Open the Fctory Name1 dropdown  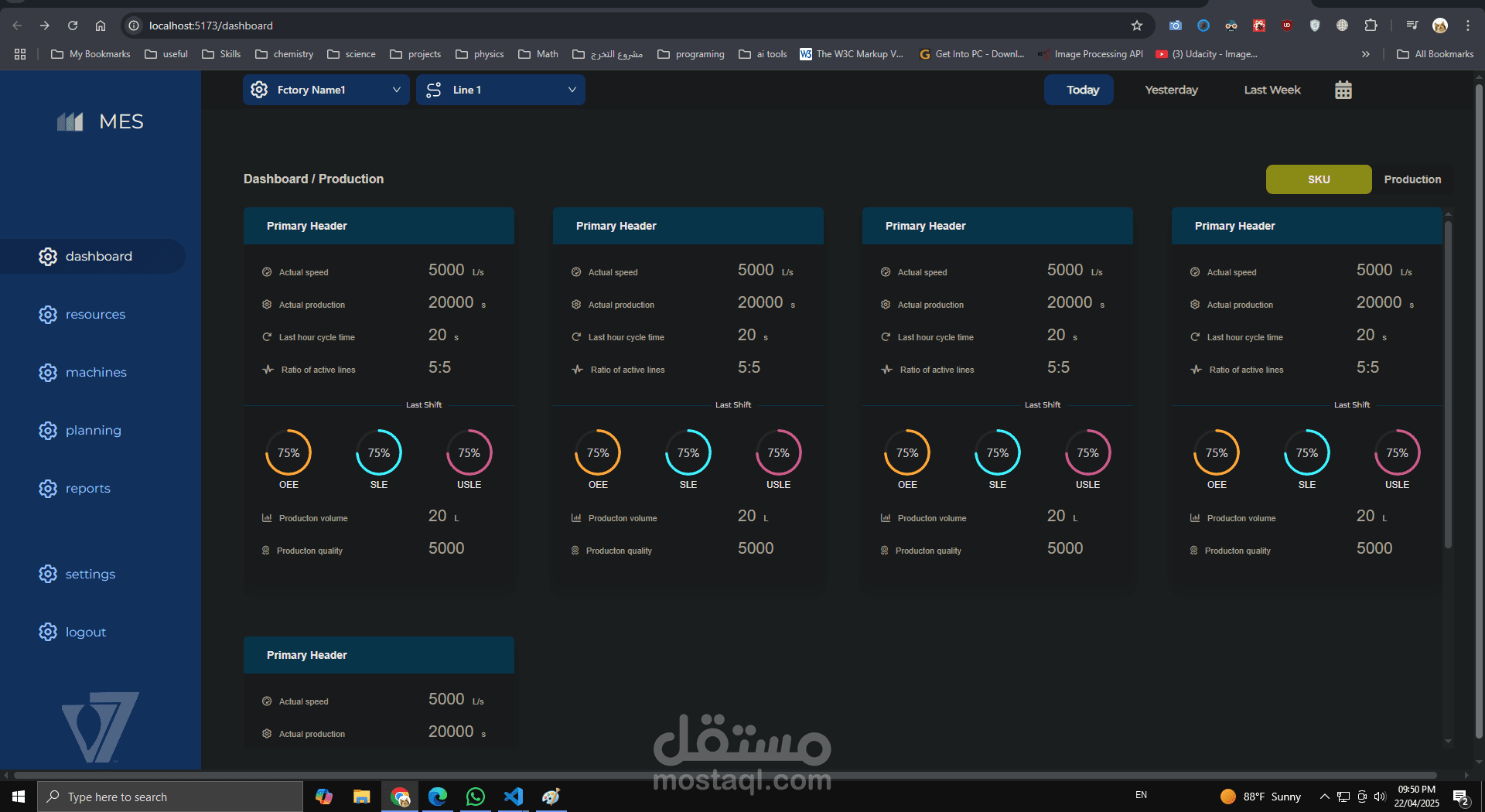pos(326,90)
